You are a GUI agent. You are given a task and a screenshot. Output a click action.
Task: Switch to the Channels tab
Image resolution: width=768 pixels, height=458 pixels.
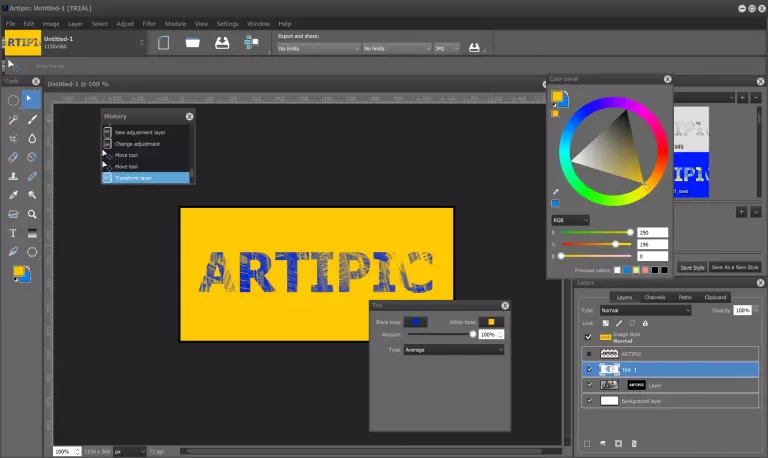pyautogui.click(x=655, y=297)
